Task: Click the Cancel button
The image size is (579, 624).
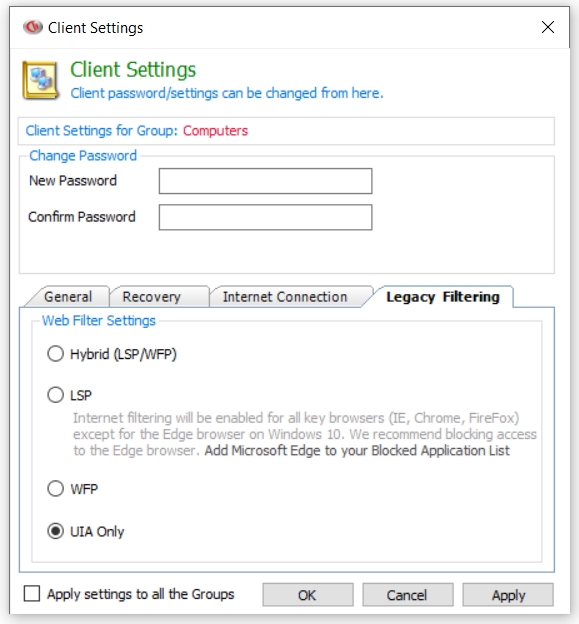Action: tap(407, 595)
